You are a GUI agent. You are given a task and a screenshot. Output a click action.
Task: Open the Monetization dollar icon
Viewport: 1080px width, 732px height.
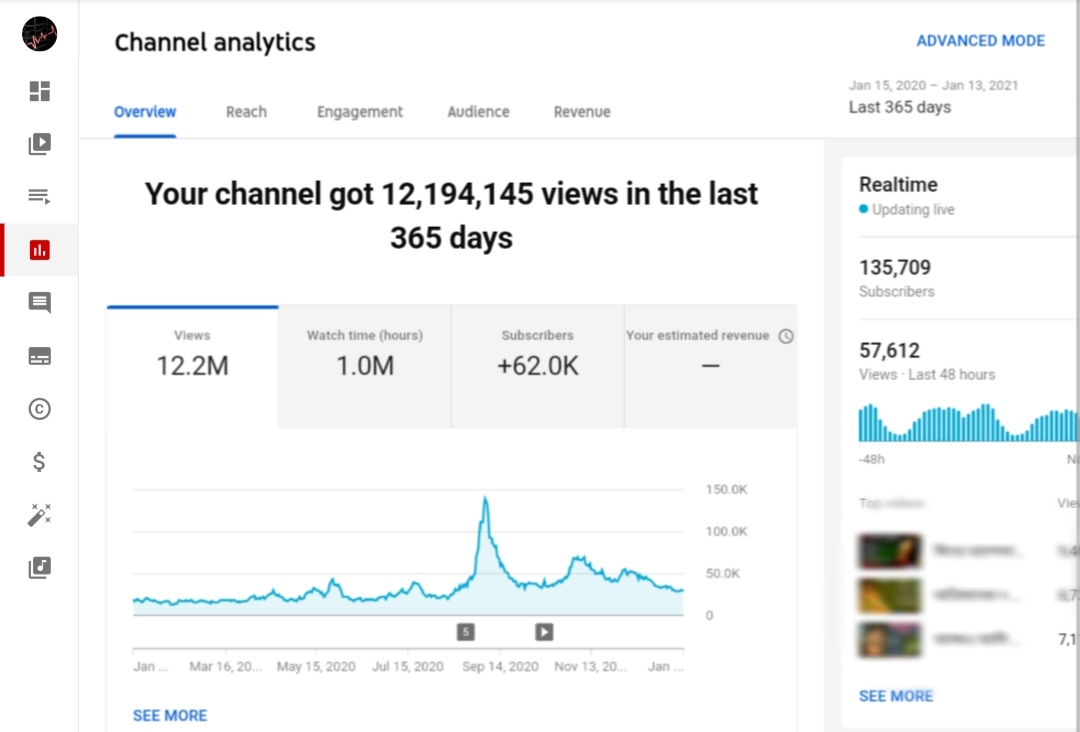coord(39,461)
